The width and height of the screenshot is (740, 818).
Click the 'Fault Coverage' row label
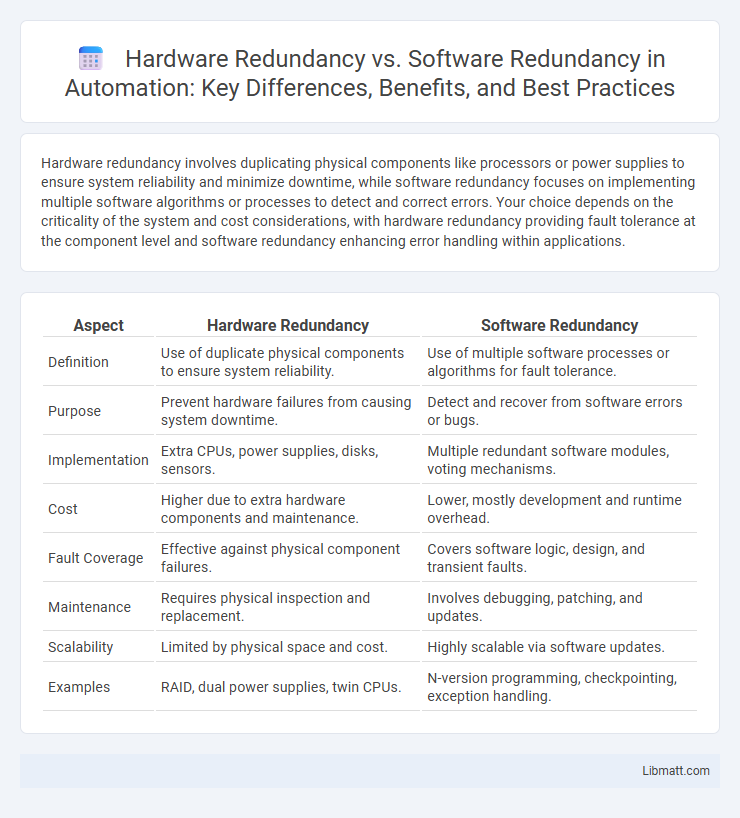96,558
